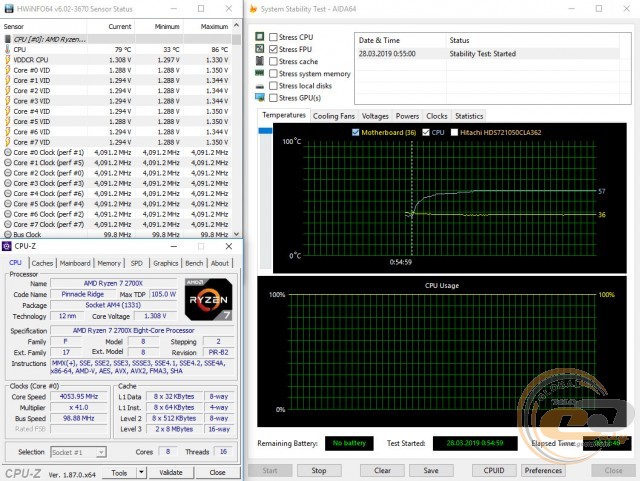Click the CPU-Z window title icon
The width and height of the screenshot is (640, 481).
7,246
